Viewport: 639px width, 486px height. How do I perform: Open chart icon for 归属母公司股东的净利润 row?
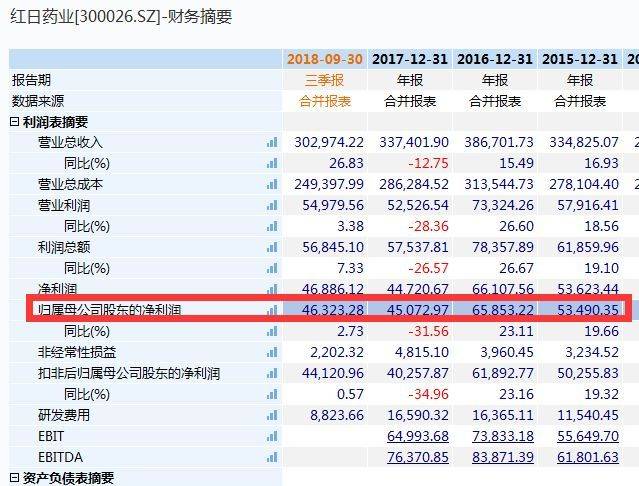click(x=272, y=310)
